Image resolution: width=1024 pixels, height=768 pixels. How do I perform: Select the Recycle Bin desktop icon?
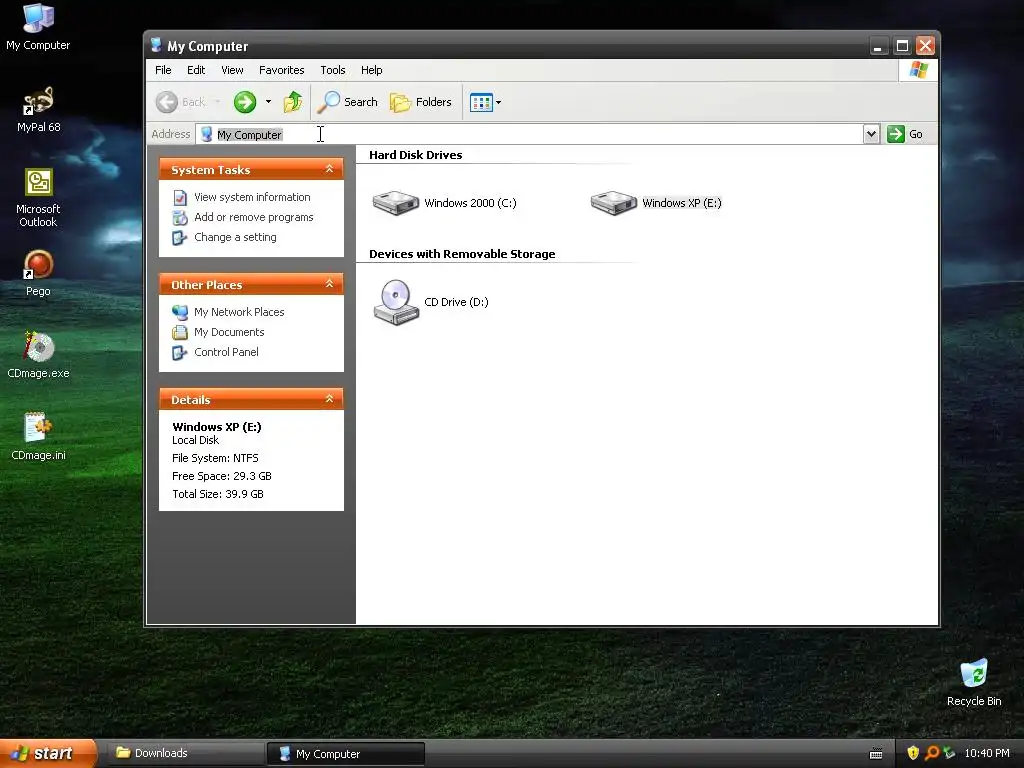pyautogui.click(x=974, y=683)
